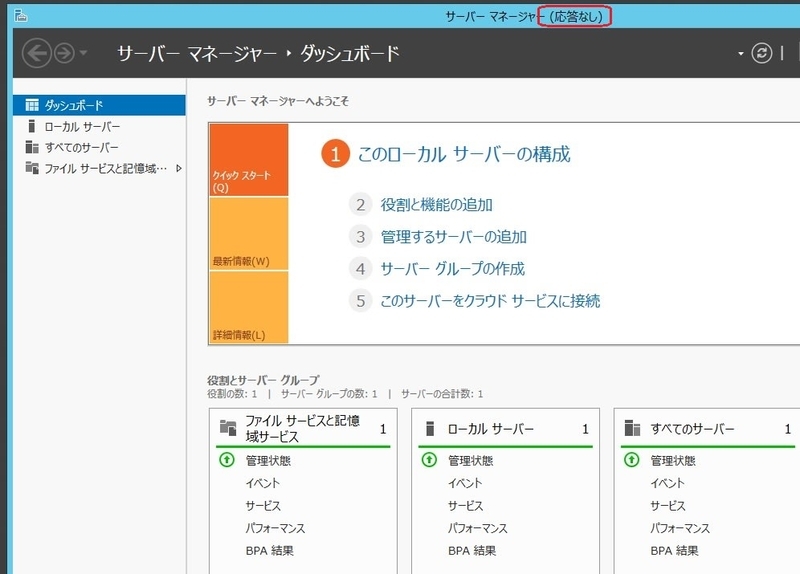
Task: Click the ローカル サーバー sidebar icon
Action: 32,126
